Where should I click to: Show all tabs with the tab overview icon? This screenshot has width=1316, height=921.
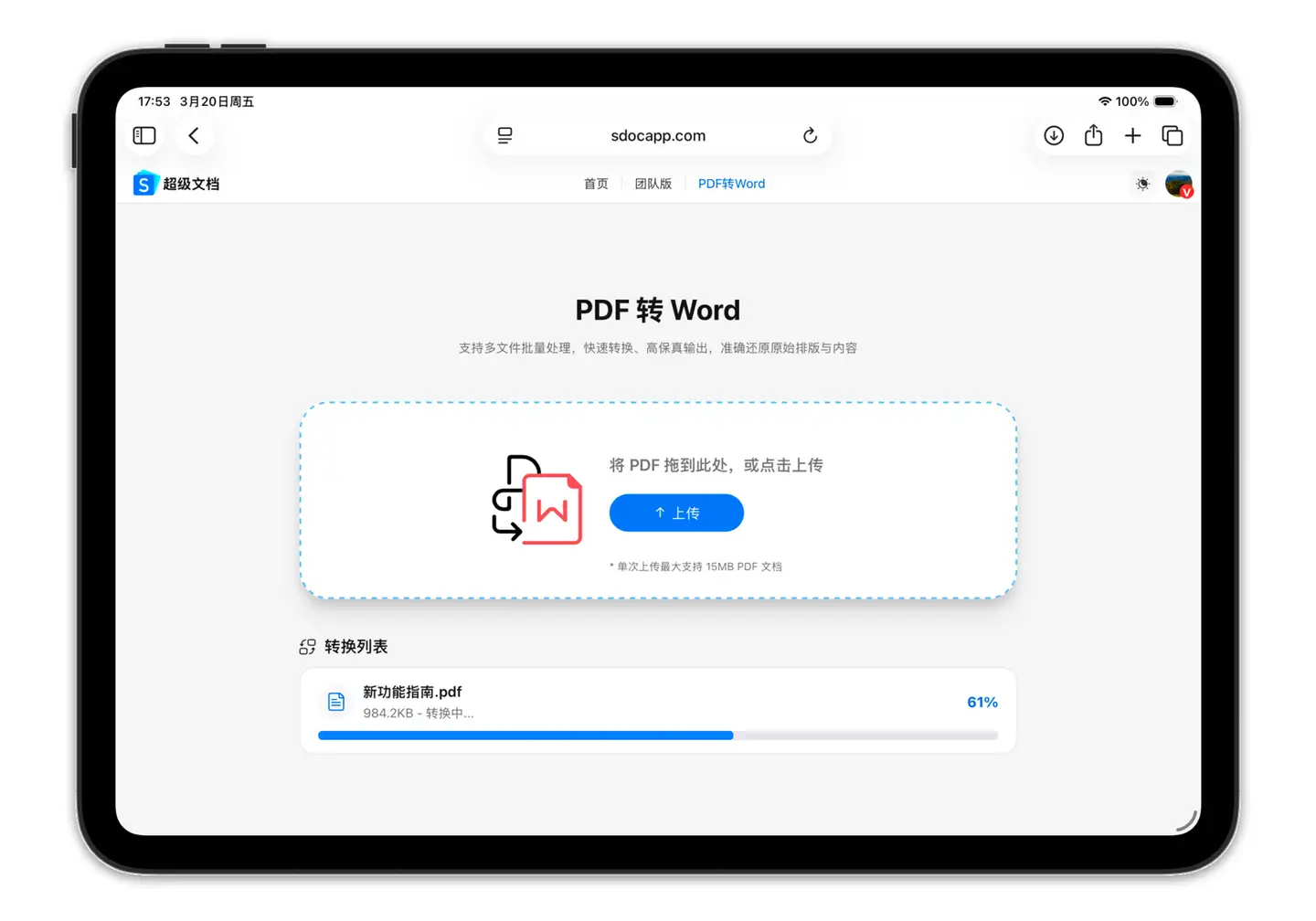(x=1173, y=135)
